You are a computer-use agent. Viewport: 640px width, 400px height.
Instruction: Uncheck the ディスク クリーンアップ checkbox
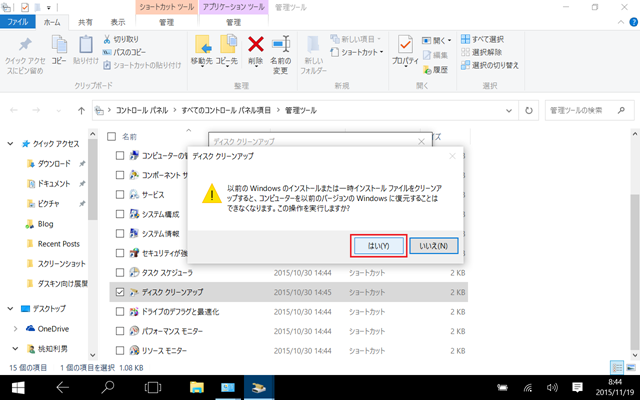pos(120,292)
